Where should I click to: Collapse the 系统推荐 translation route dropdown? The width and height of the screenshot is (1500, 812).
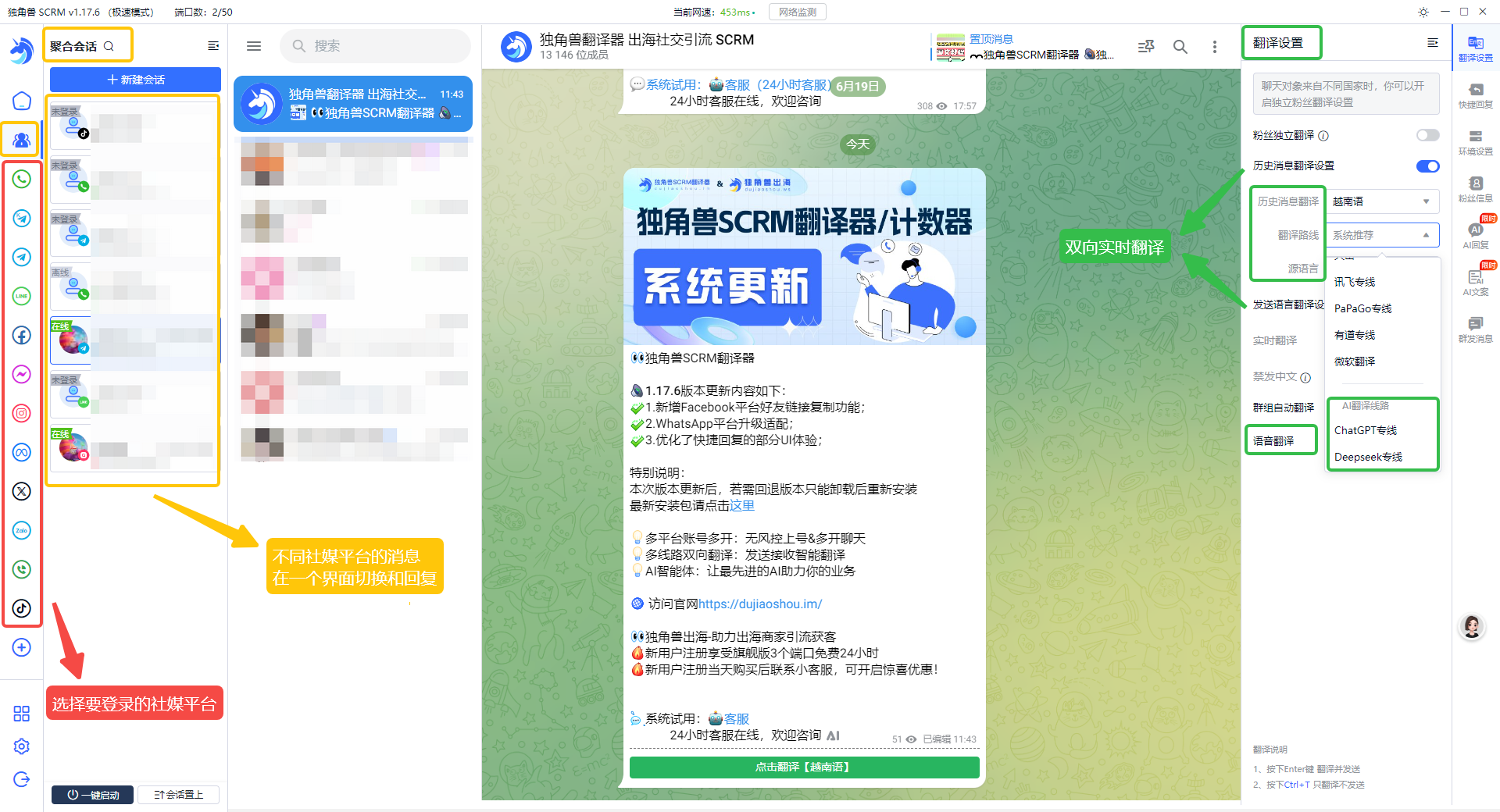coord(1382,235)
